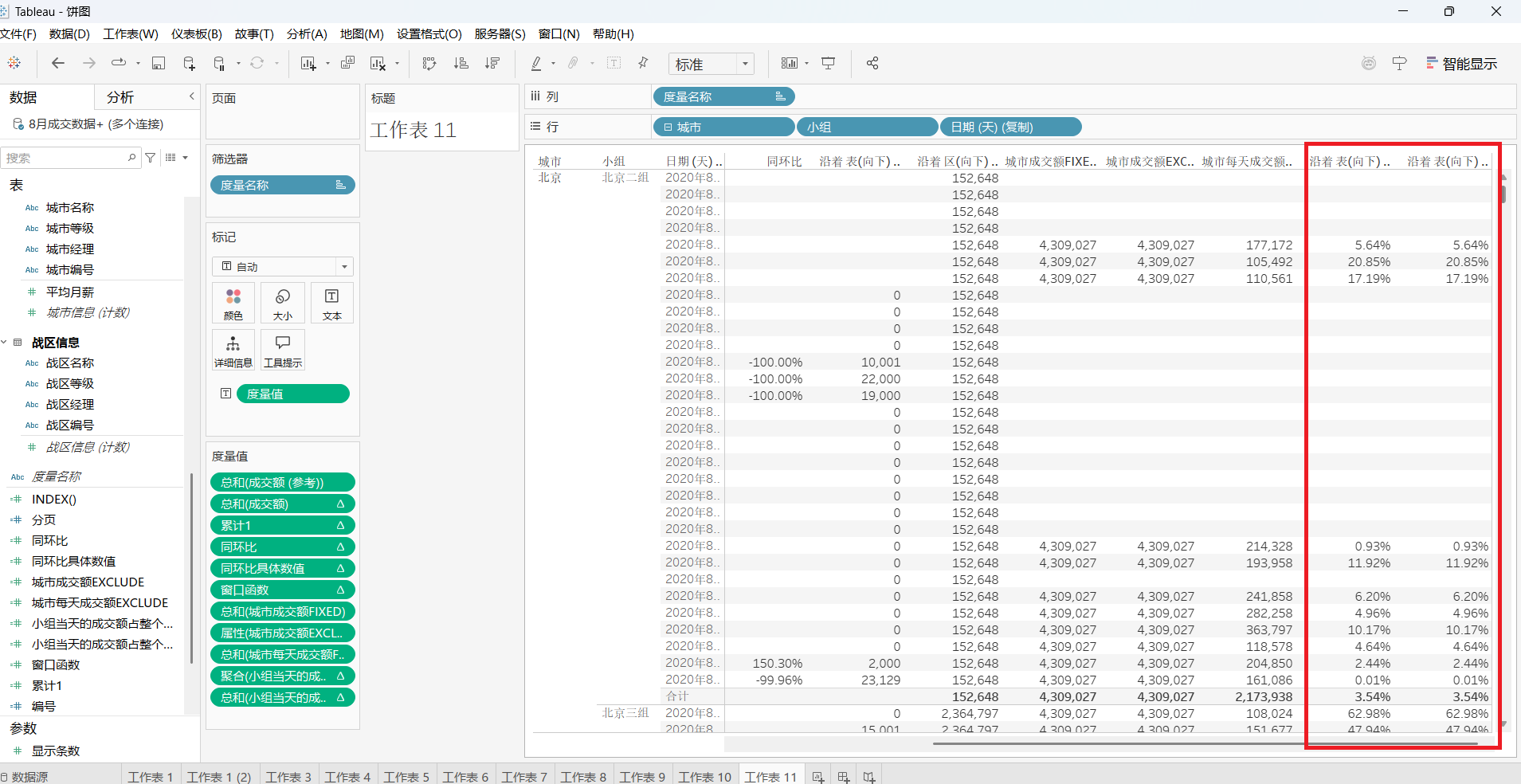Image resolution: width=1521 pixels, height=784 pixels.
Task: Click the 工具提示 tooltip mark button
Action: pyautogui.click(x=283, y=350)
